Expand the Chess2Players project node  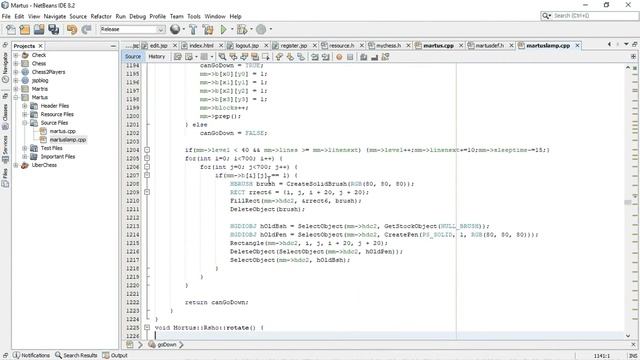[x=16, y=72]
